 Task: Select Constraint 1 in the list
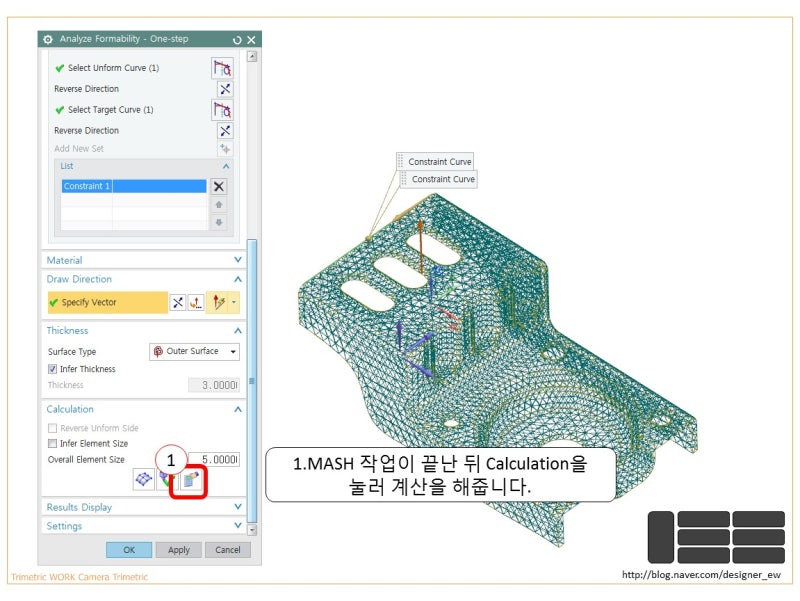tap(134, 186)
